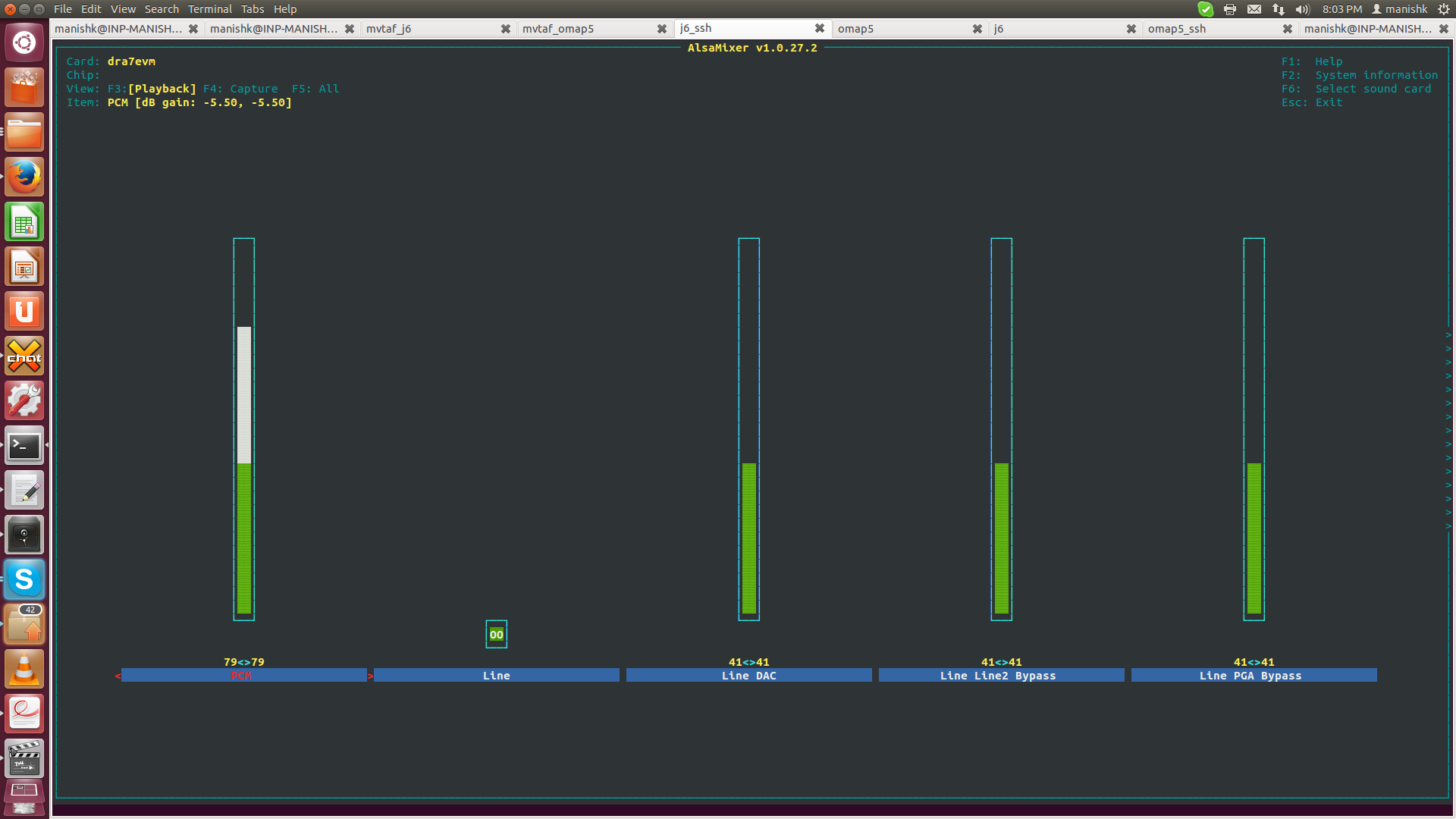Open the sound volume indicator
Viewport: 1456px width, 819px height.
1303,9
